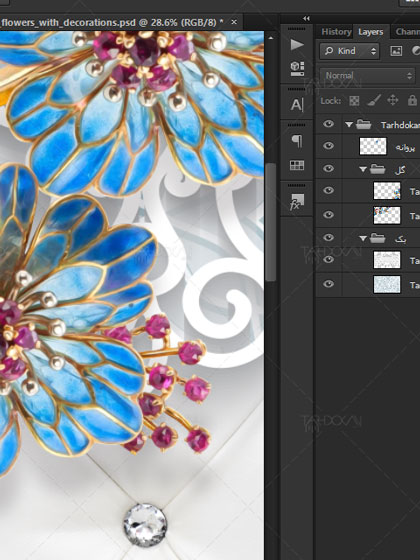Click the Tarhdokan group folder icon
This screenshot has width=420, height=560.
[x=364, y=124]
